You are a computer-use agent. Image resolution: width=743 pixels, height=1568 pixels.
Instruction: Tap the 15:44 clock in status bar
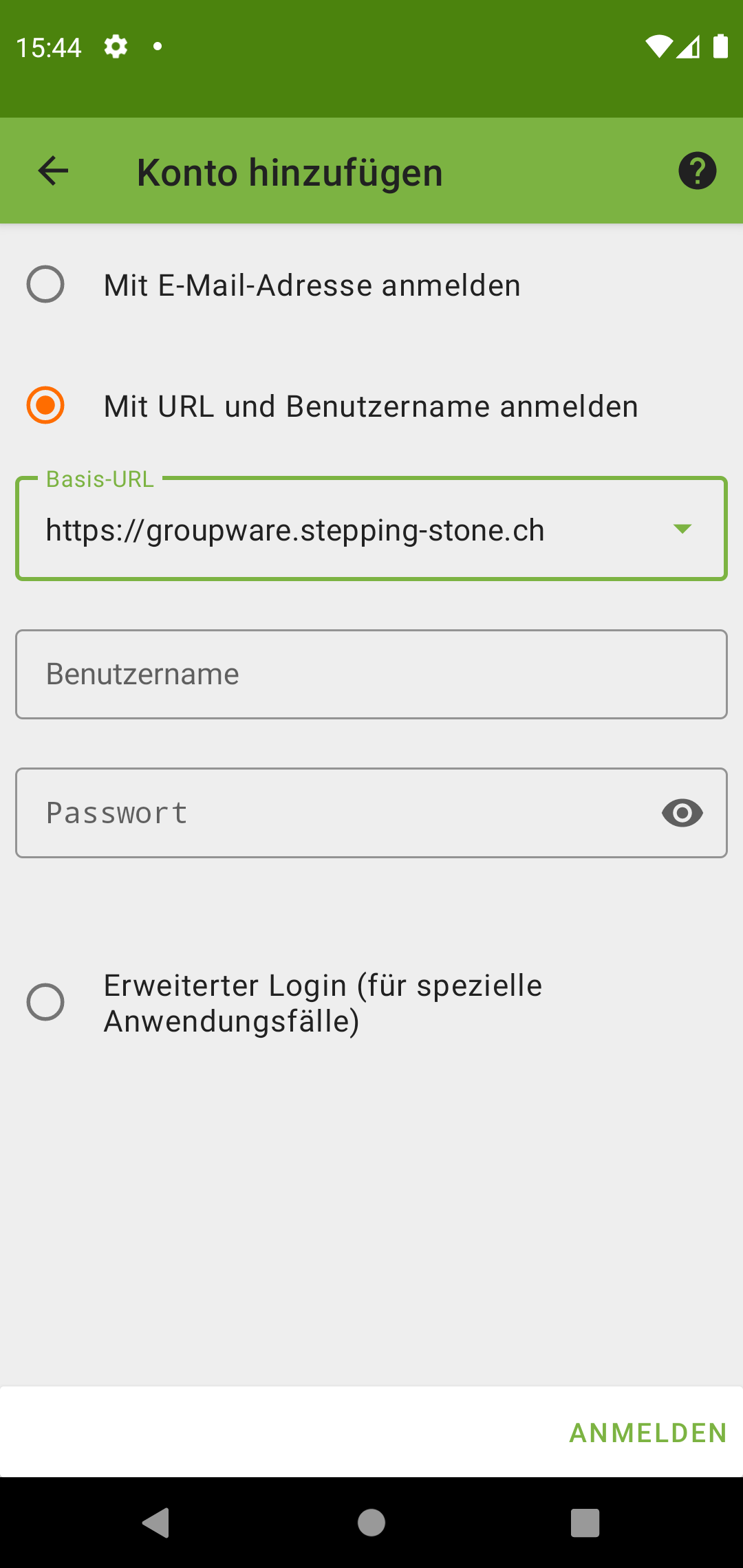coord(49,47)
